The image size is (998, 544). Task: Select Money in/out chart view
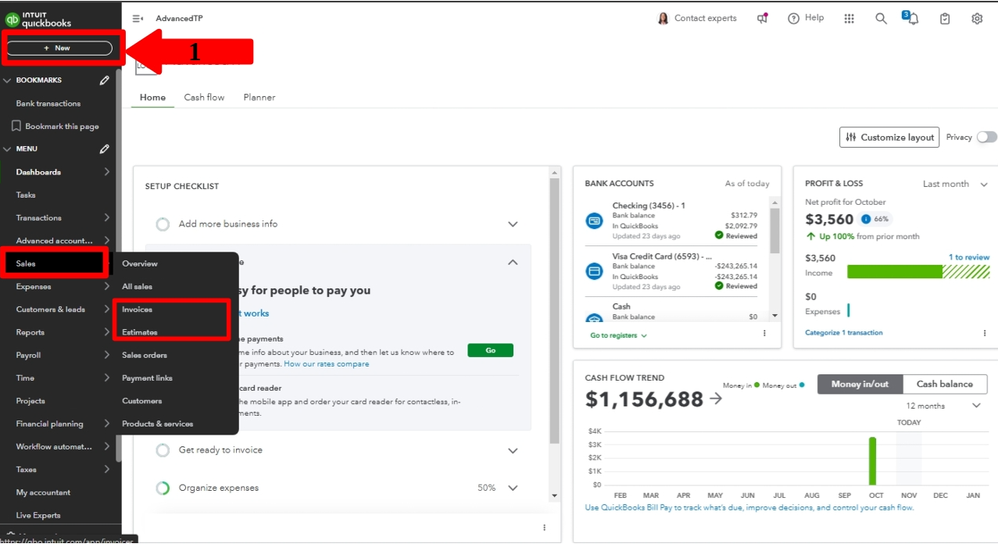click(860, 384)
